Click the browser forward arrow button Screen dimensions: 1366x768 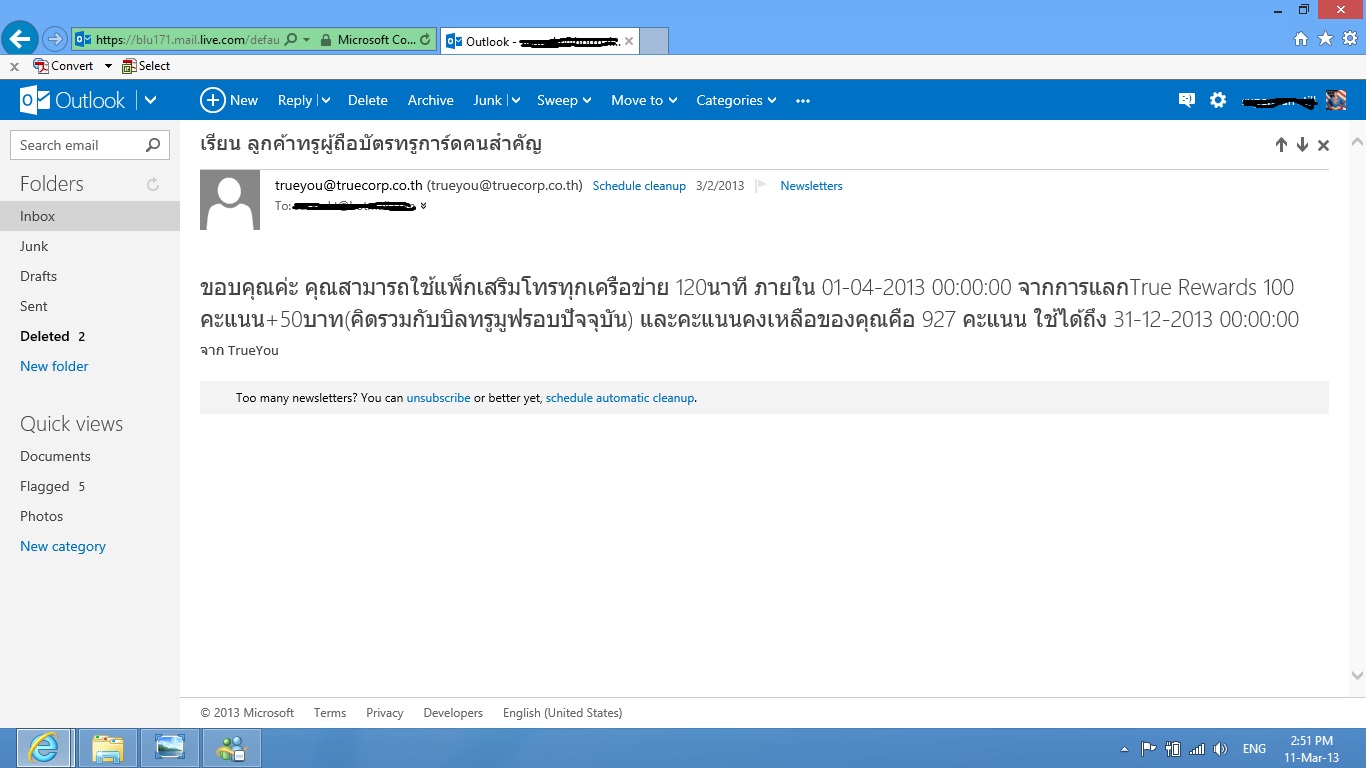55,39
